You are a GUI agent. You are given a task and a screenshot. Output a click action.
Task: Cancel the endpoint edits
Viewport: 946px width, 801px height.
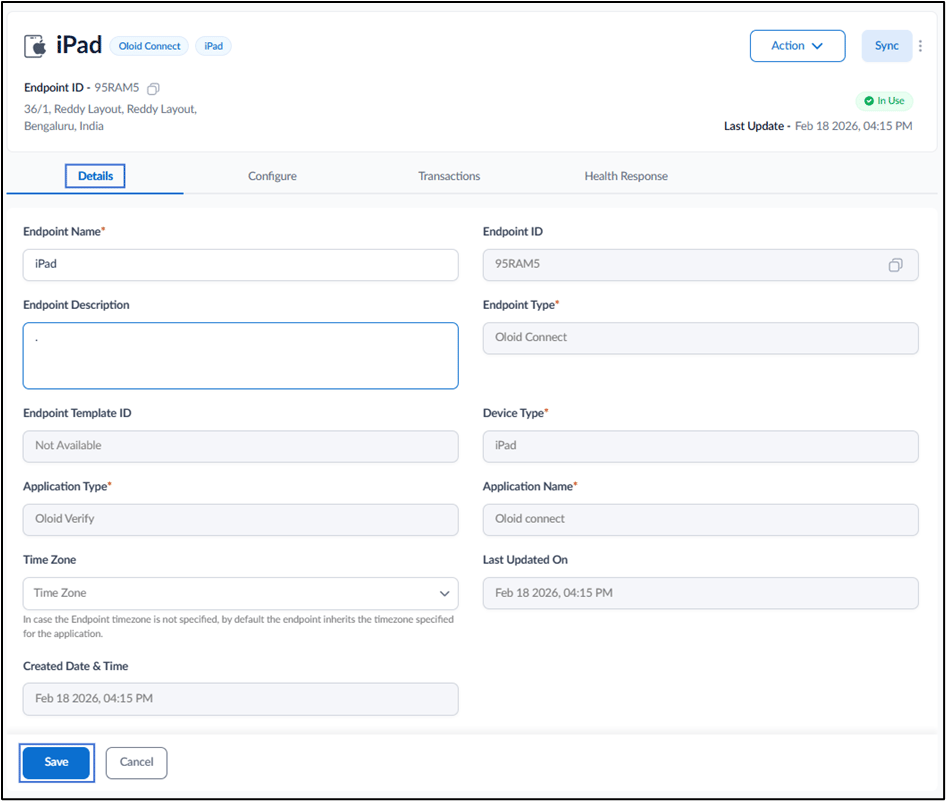[x=136, y=762]
